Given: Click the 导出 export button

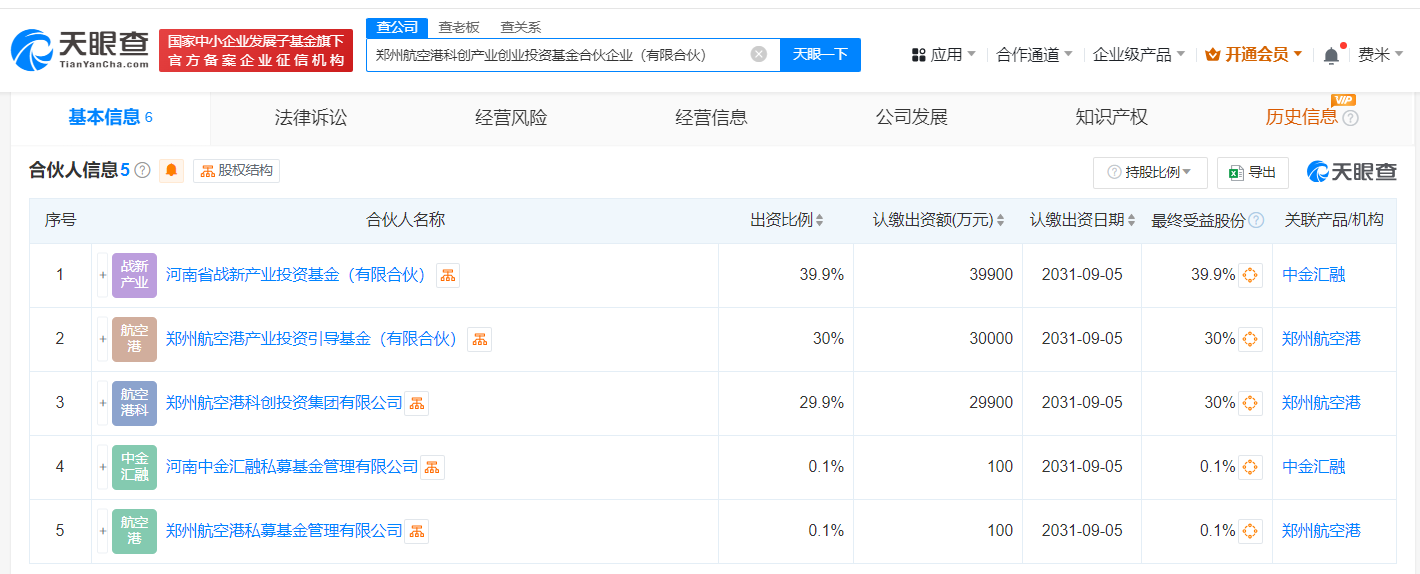Looking at the screenshot, I should click(1252, 172).
